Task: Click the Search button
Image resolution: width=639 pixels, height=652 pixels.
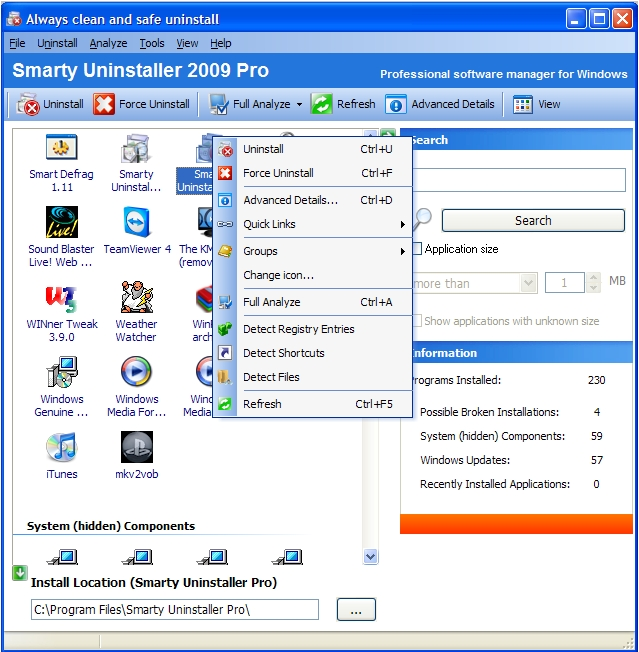Action: 533,220
